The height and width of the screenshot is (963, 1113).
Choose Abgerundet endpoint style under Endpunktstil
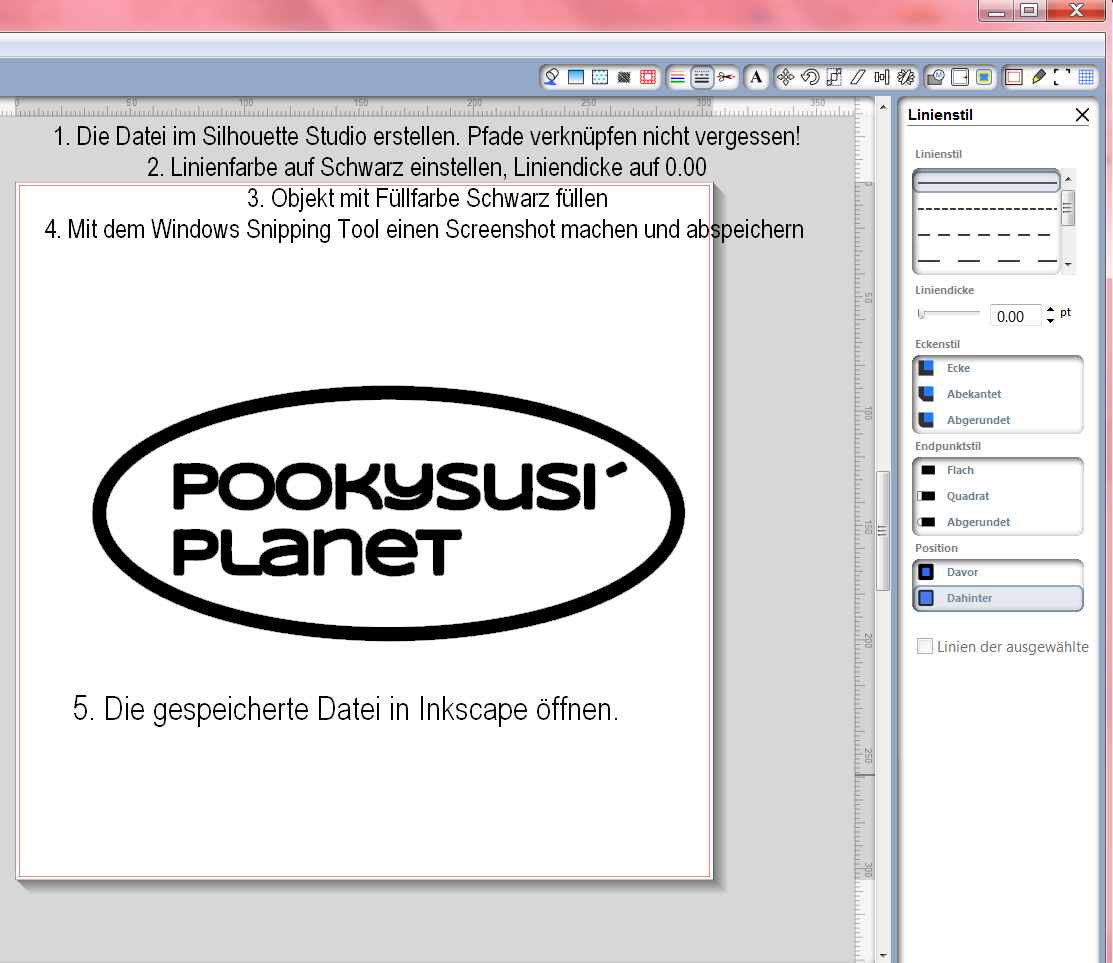point(998,522)
